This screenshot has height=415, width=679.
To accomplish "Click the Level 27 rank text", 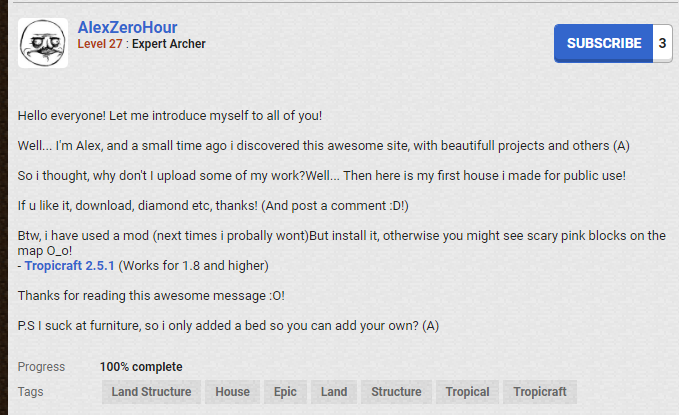I will click(x=101, y=45).
